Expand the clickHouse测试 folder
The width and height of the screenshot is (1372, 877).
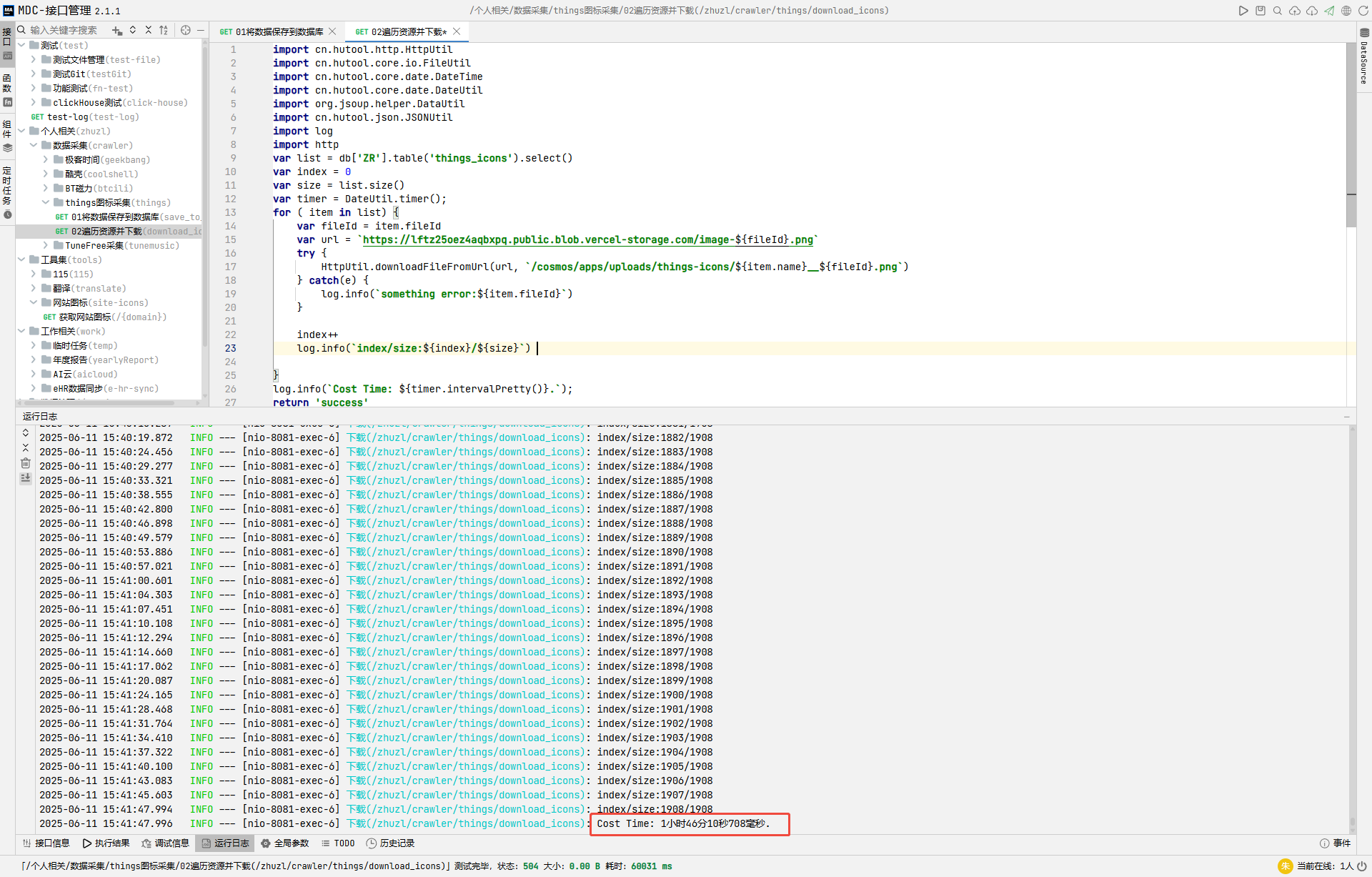(x=34, y=102)
